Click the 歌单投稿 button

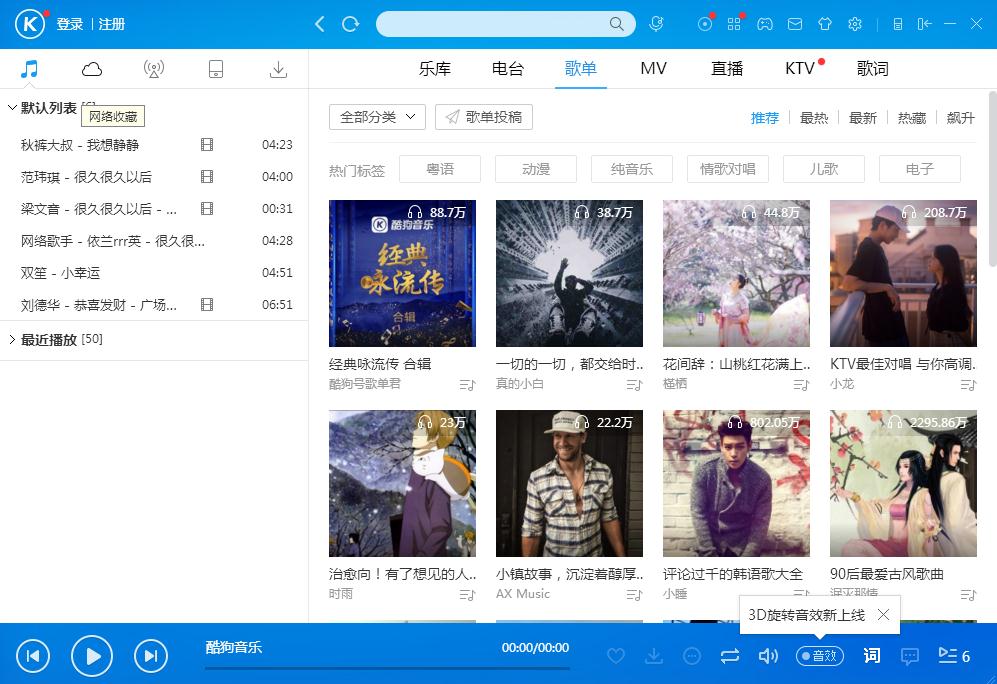(484, 117)
